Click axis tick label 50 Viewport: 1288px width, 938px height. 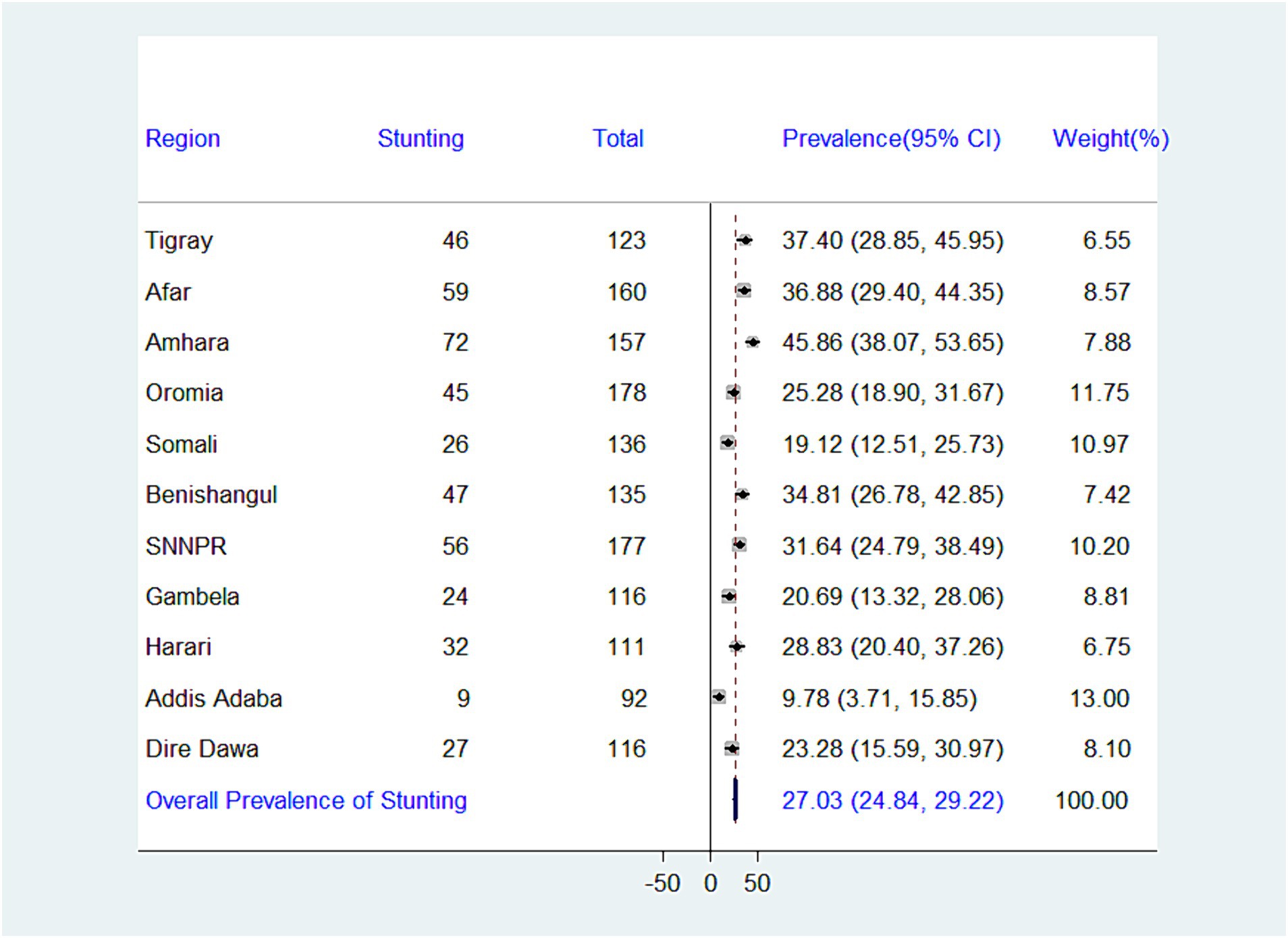click(757, 883)
